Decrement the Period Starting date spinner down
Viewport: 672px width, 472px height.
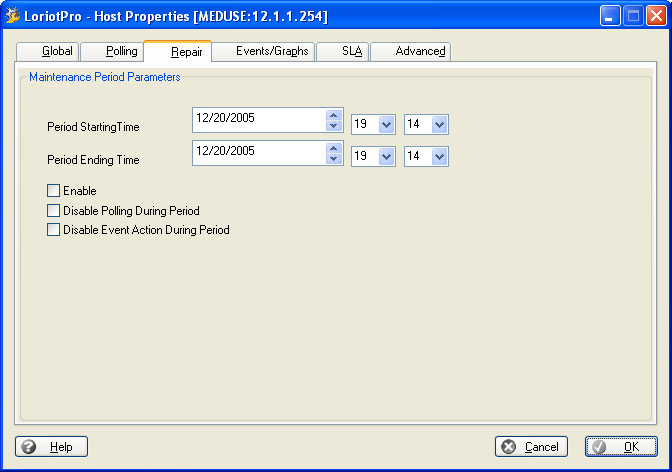(334, 125)
